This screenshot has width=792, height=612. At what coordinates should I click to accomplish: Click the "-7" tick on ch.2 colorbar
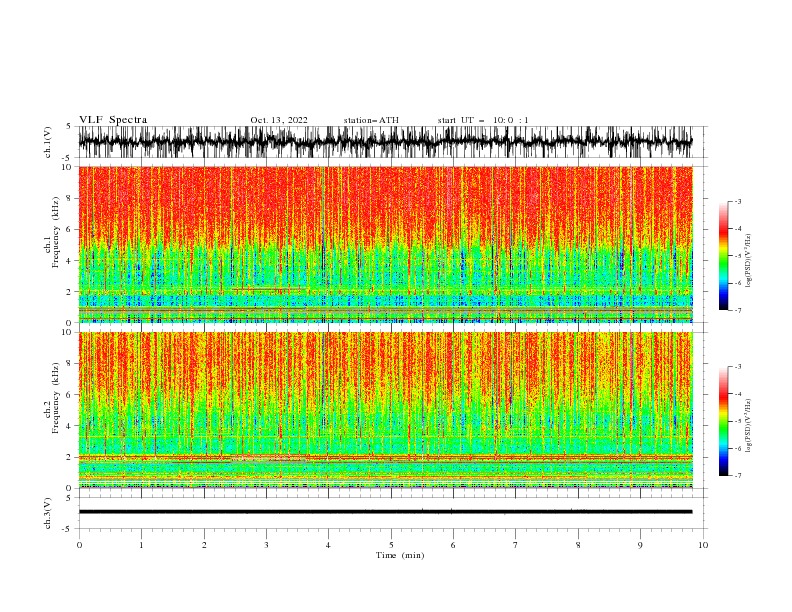coord(737,476)
